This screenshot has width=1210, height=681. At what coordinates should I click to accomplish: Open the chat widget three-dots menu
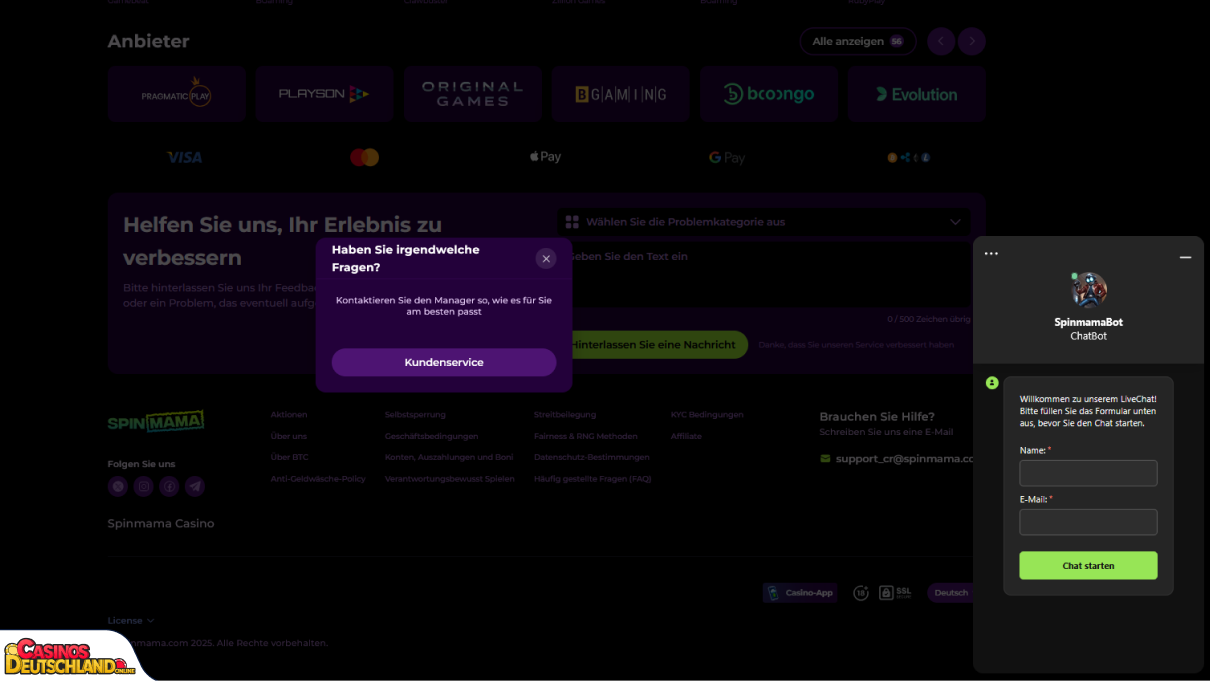pyautogui.click(x=991, y=254)
